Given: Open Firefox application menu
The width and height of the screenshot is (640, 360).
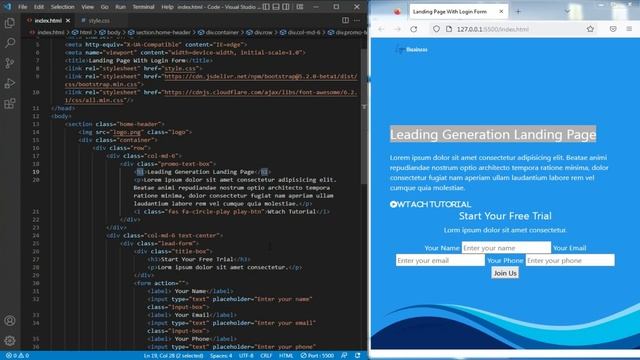Looking at the screenshot, I should pos(629,29).
